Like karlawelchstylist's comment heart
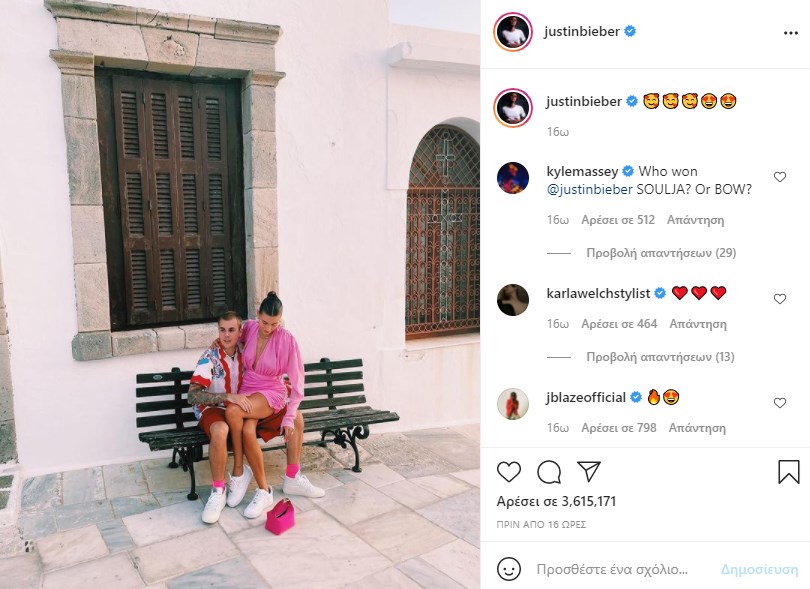 coord(780,299)
